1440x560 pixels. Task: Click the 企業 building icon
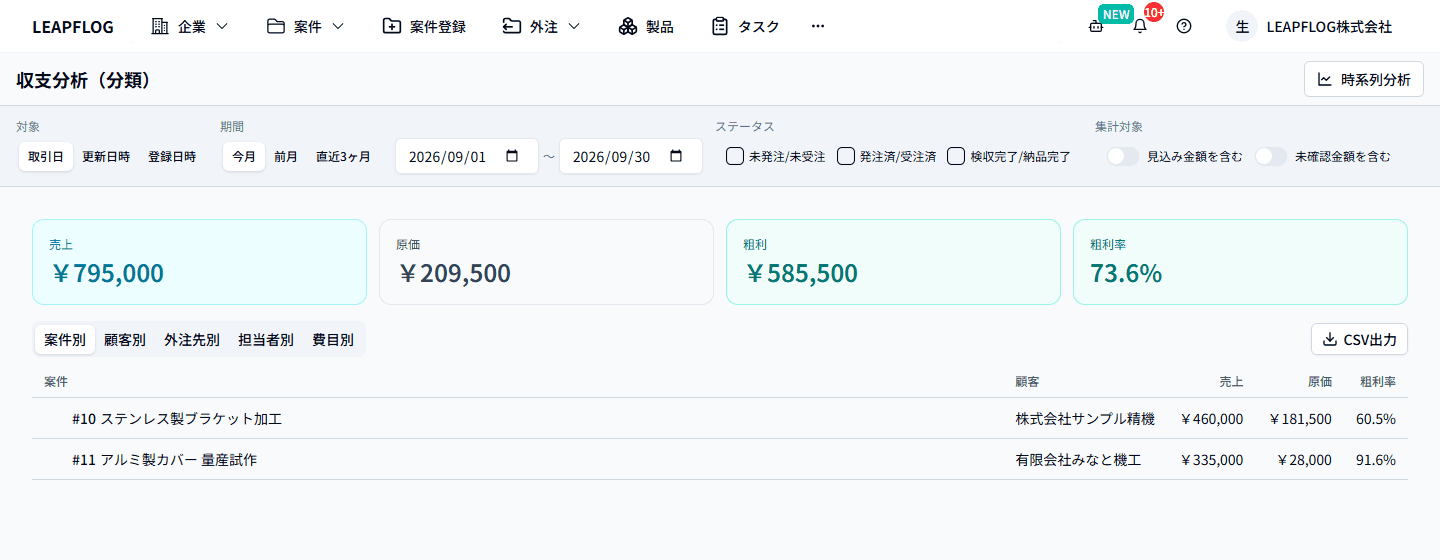point(160,26)
